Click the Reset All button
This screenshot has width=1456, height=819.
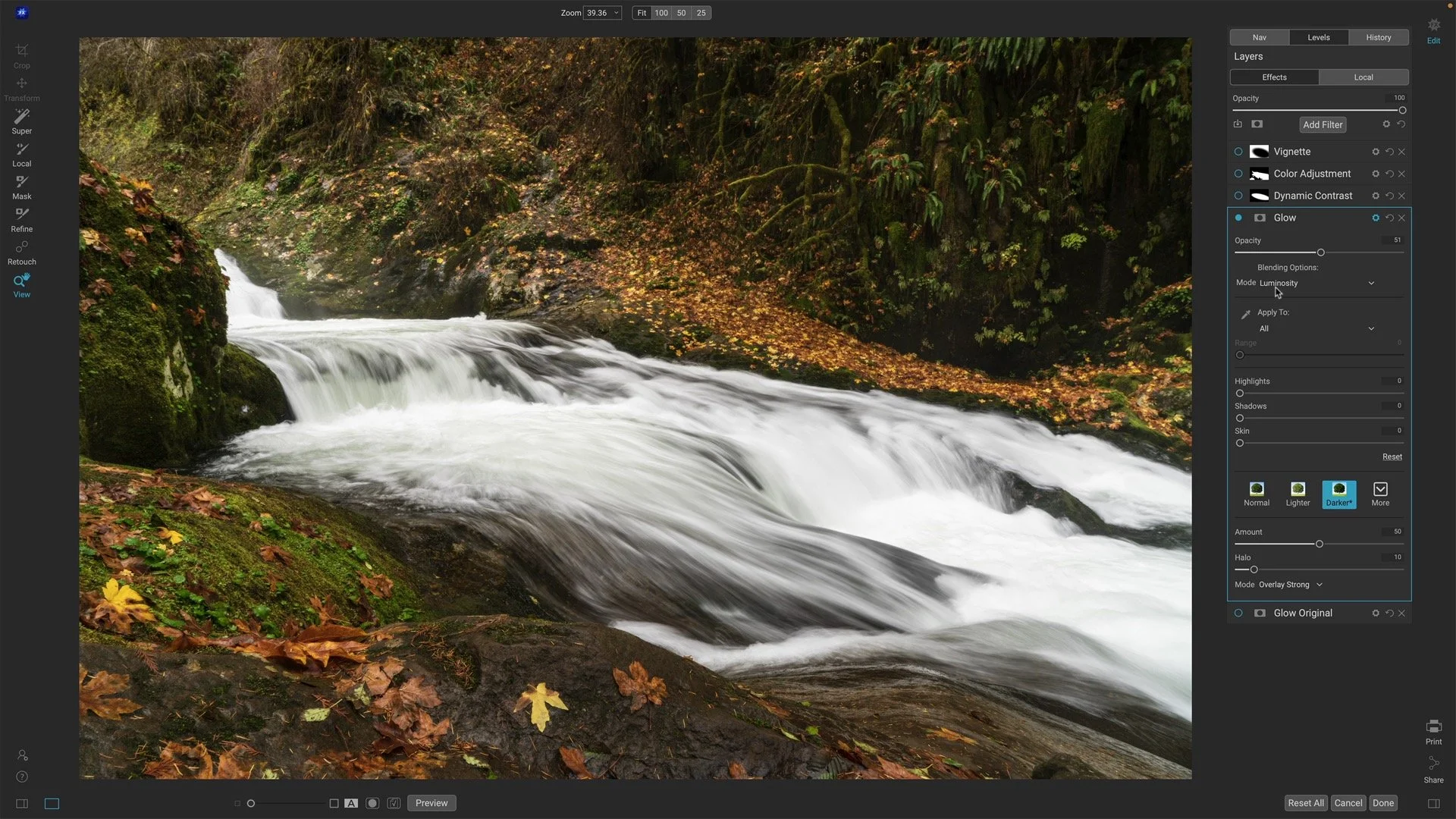pos(1305,802)
